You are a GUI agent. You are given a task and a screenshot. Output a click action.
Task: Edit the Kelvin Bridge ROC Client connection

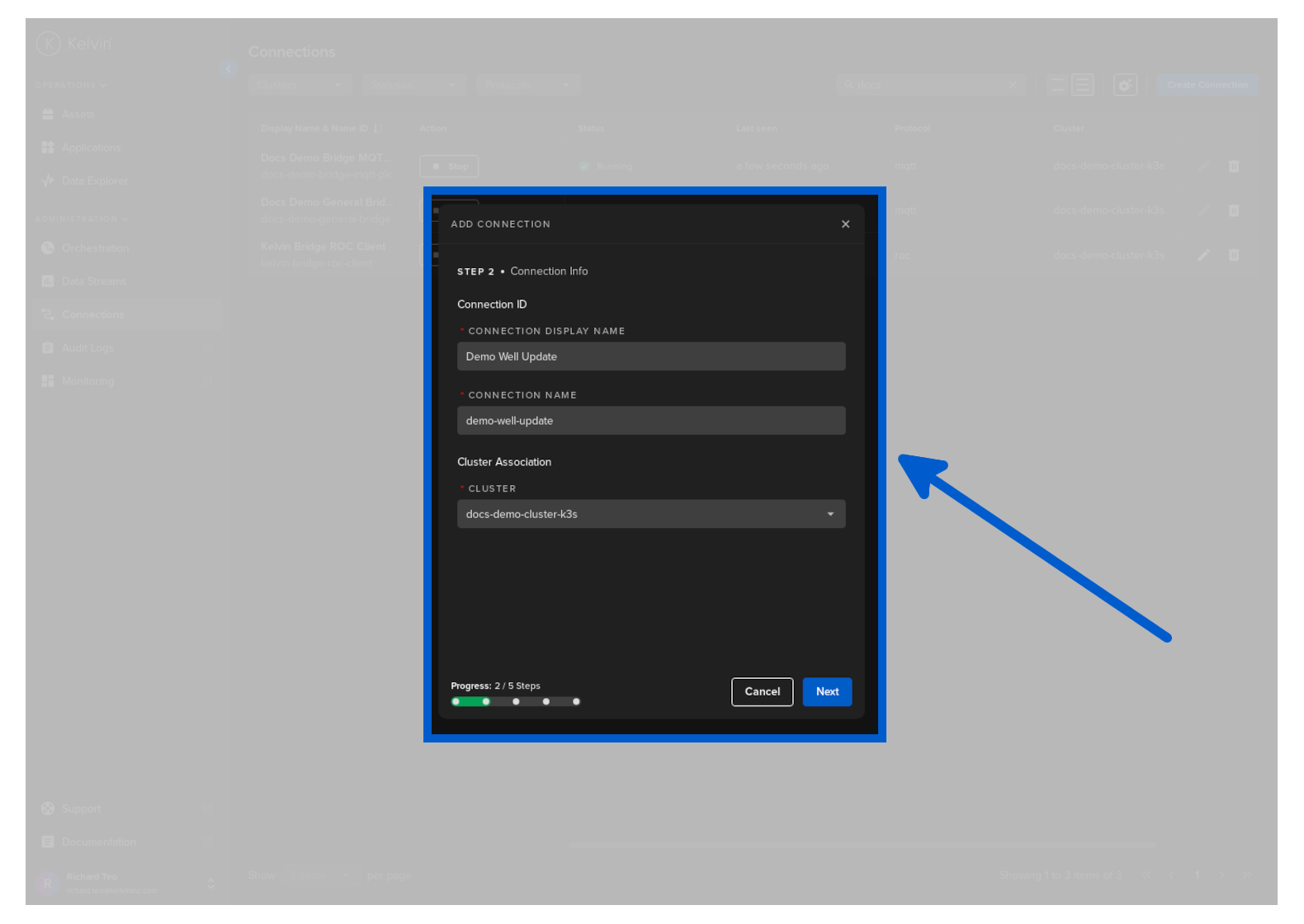point(1203,255)
